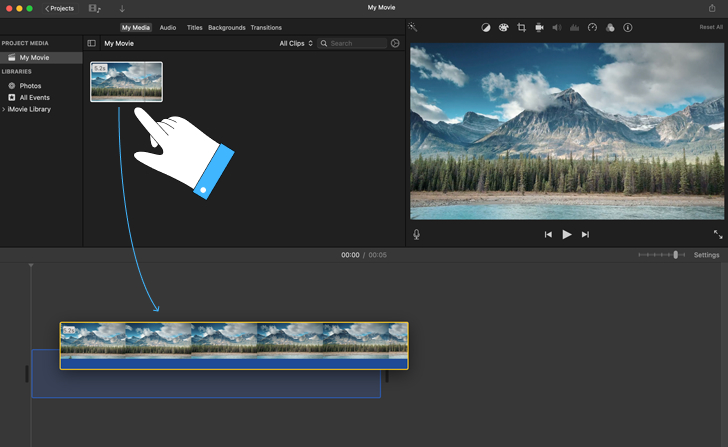Image resolution: width=728 pixels, height=447 pixels.
Task: Open the Backgrounds tab
Action: click(227, 27)
